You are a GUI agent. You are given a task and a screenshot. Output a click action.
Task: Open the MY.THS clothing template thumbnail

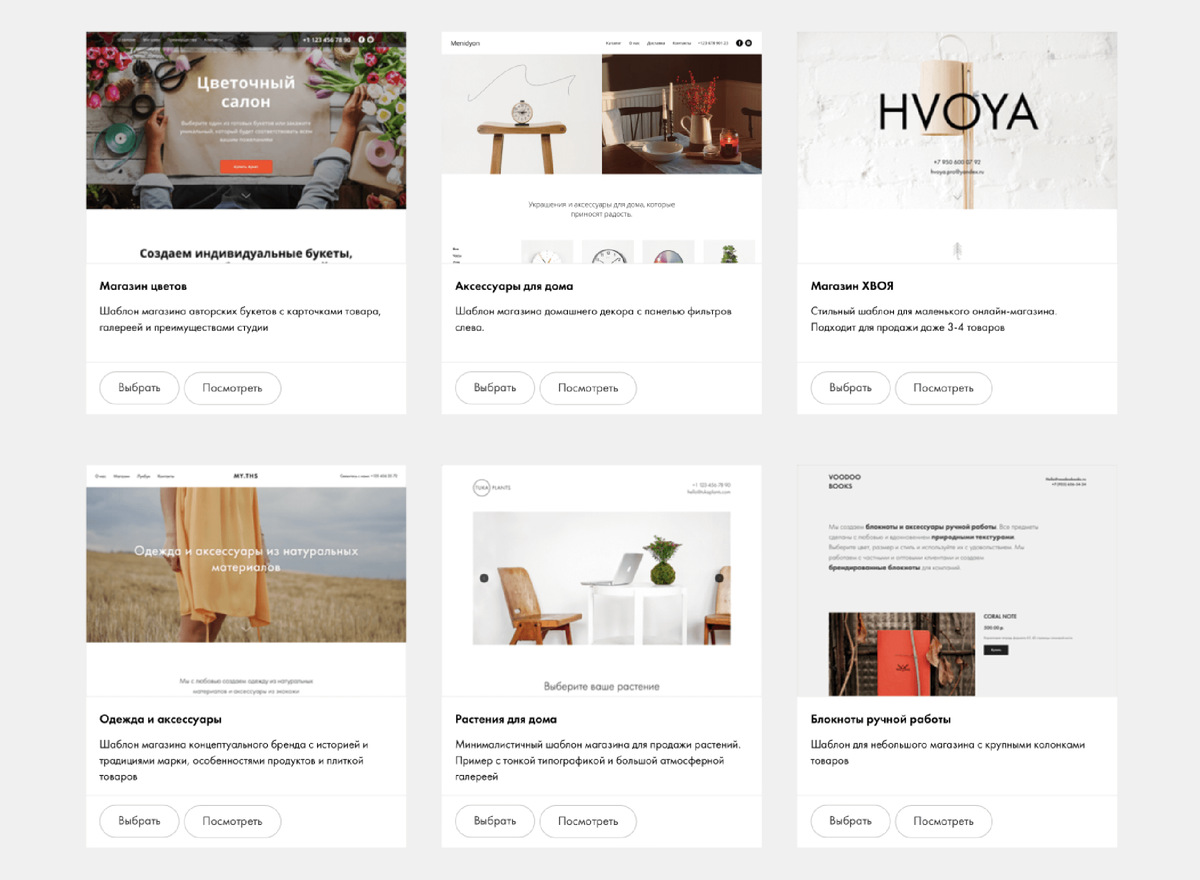pyautogui.click(x=246, y=580)
